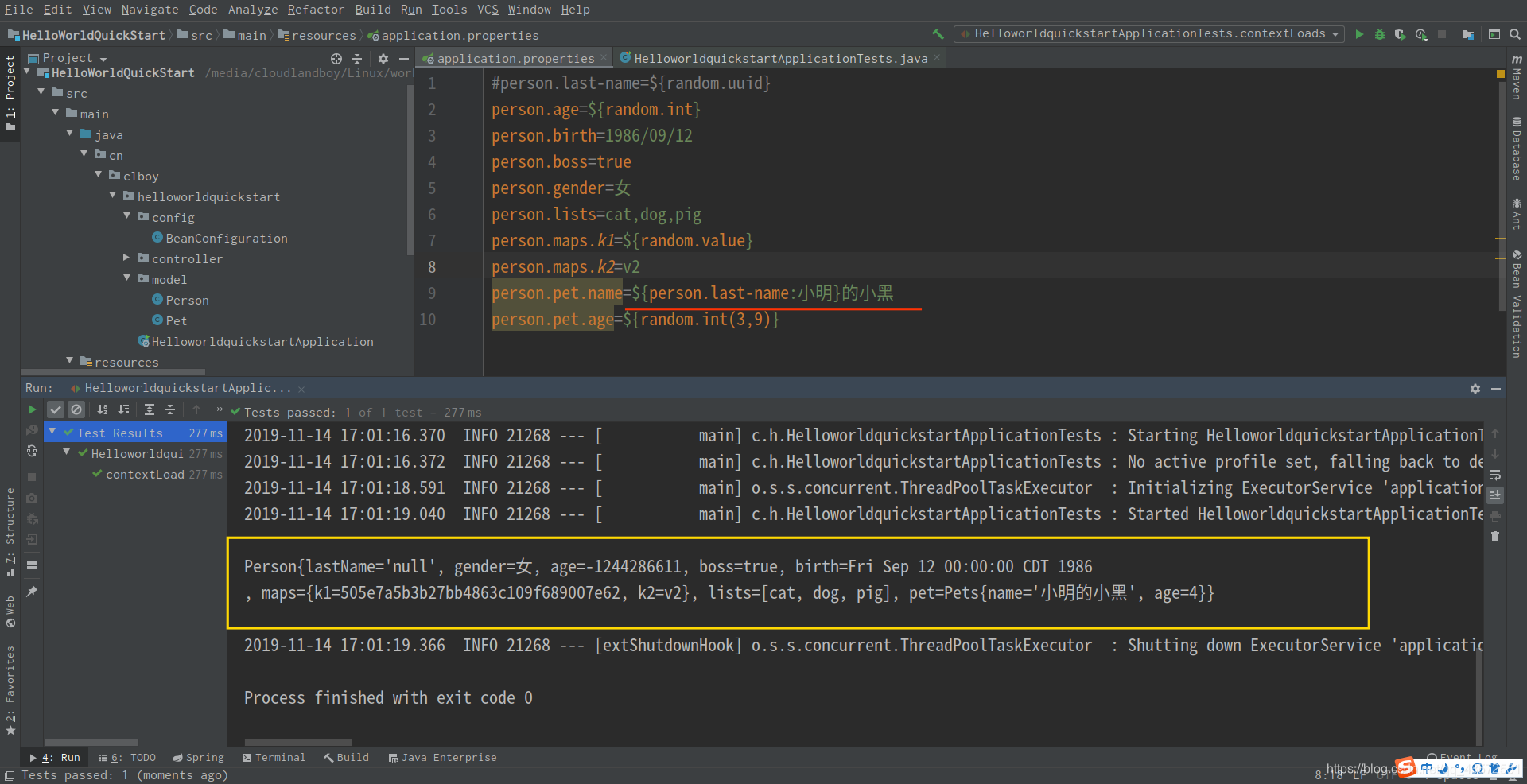Open Run panel settings gear

[1475, 389]
